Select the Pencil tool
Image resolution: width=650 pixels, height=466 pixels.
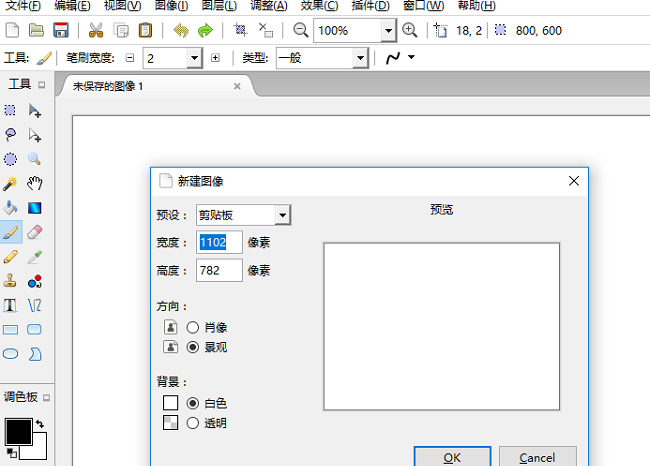[10, 257]
